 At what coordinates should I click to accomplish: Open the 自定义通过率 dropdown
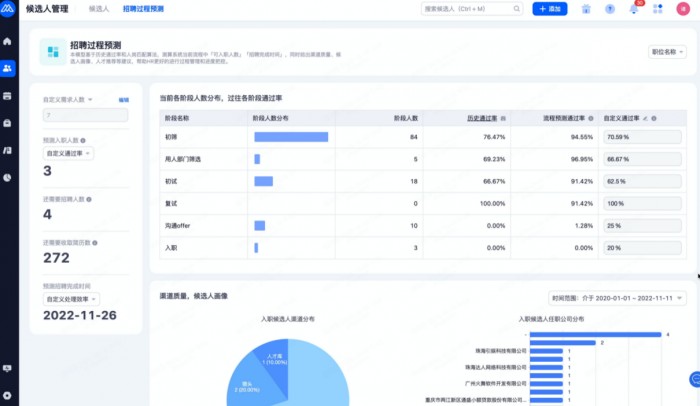click(68, 153)
